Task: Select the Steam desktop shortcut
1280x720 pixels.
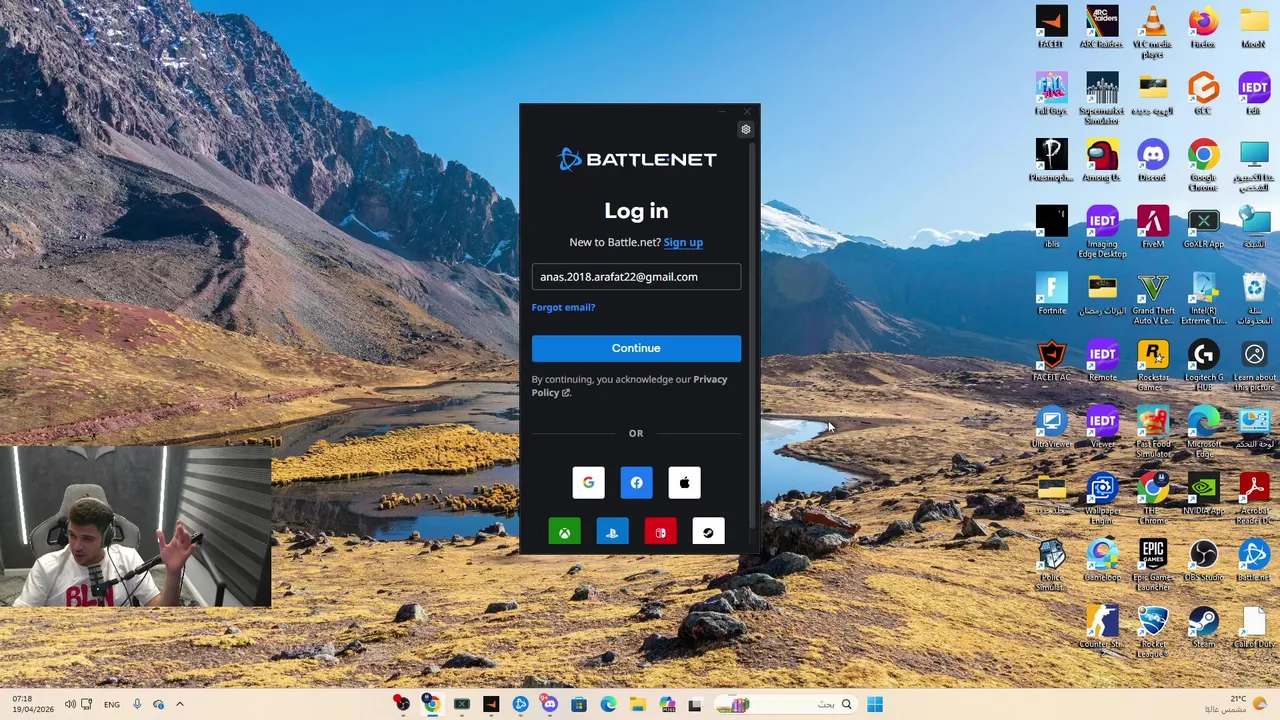Action: [x=1203, y=628]
